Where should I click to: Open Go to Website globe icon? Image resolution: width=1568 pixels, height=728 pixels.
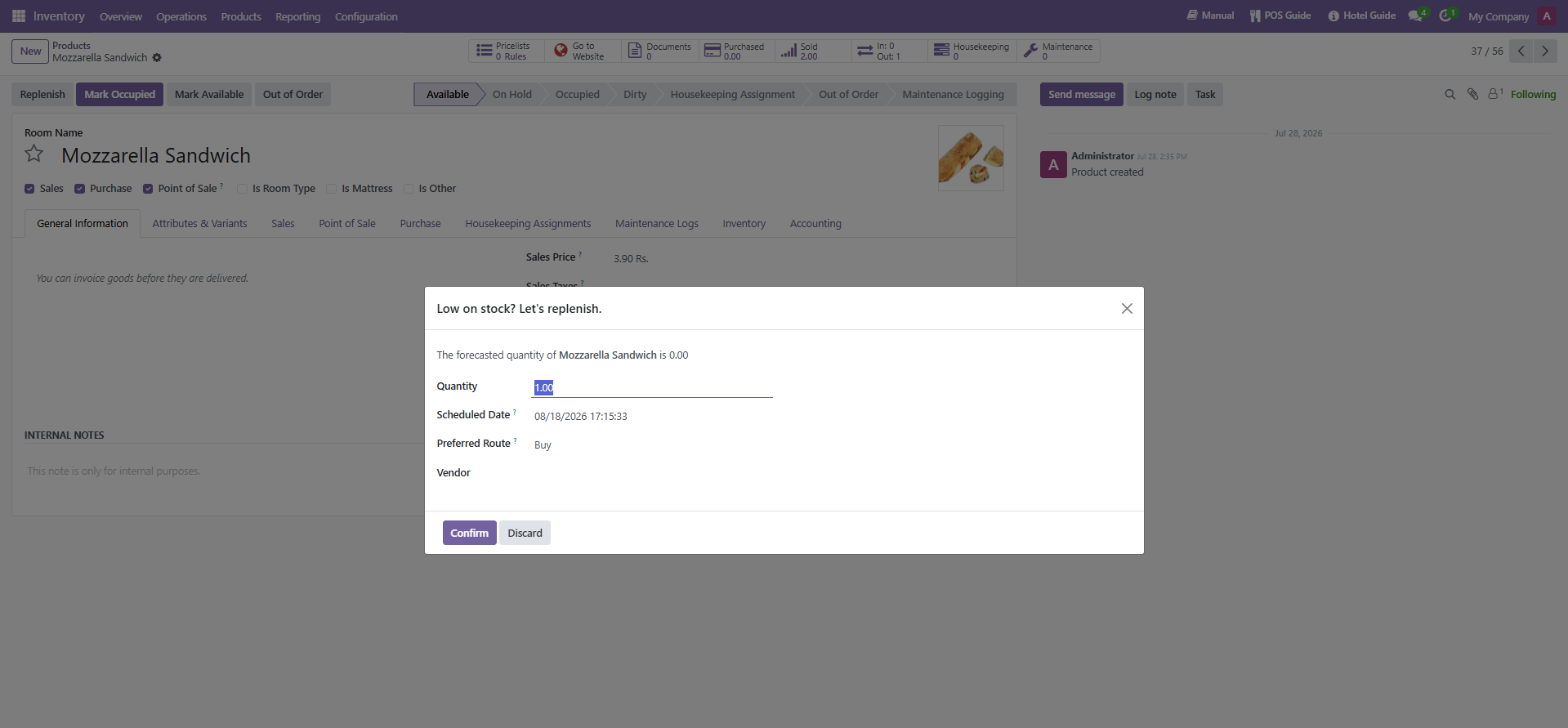pyautogui.click(x=561, y=51)
